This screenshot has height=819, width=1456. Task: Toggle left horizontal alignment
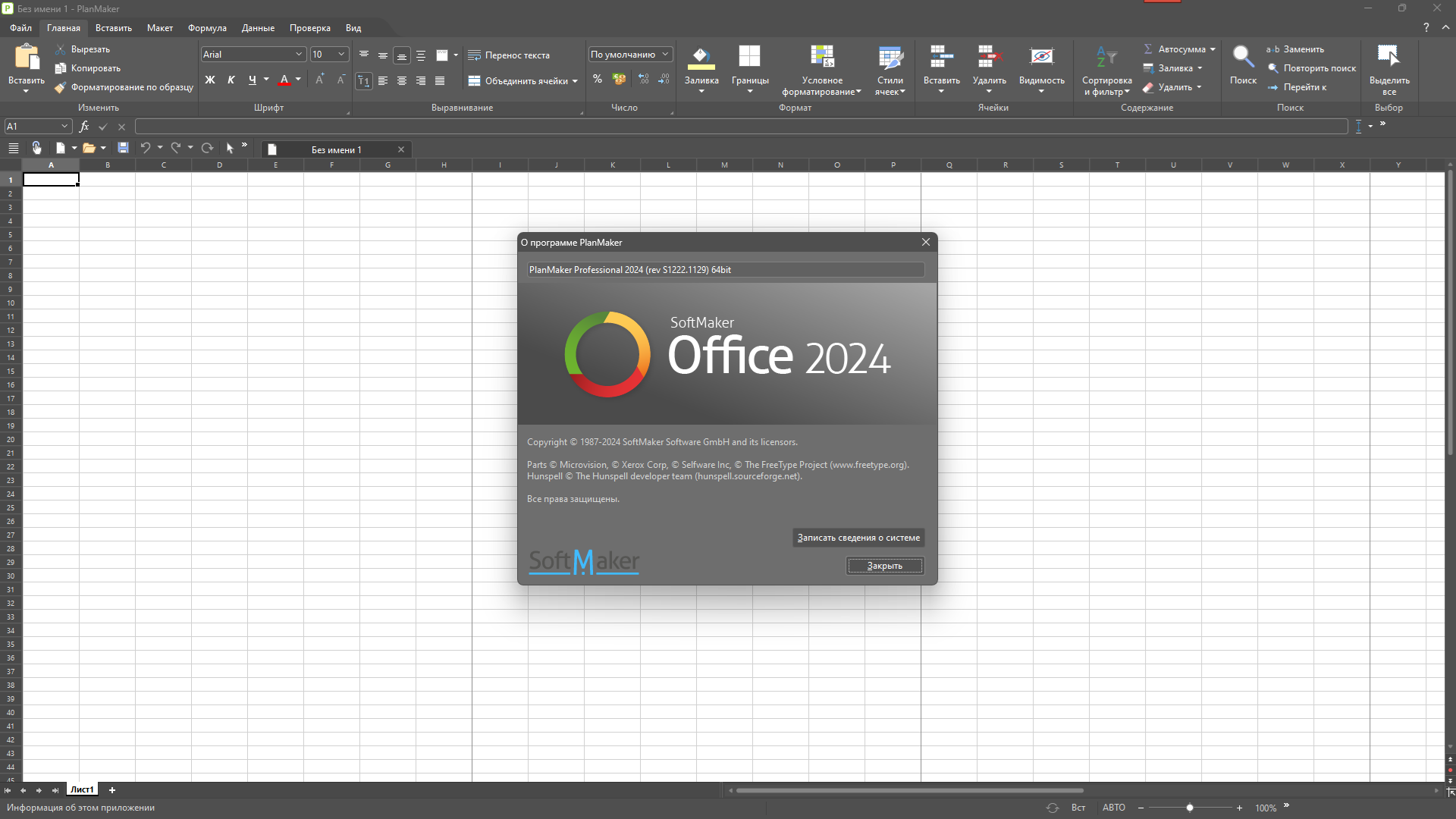(x=383, y=80)
